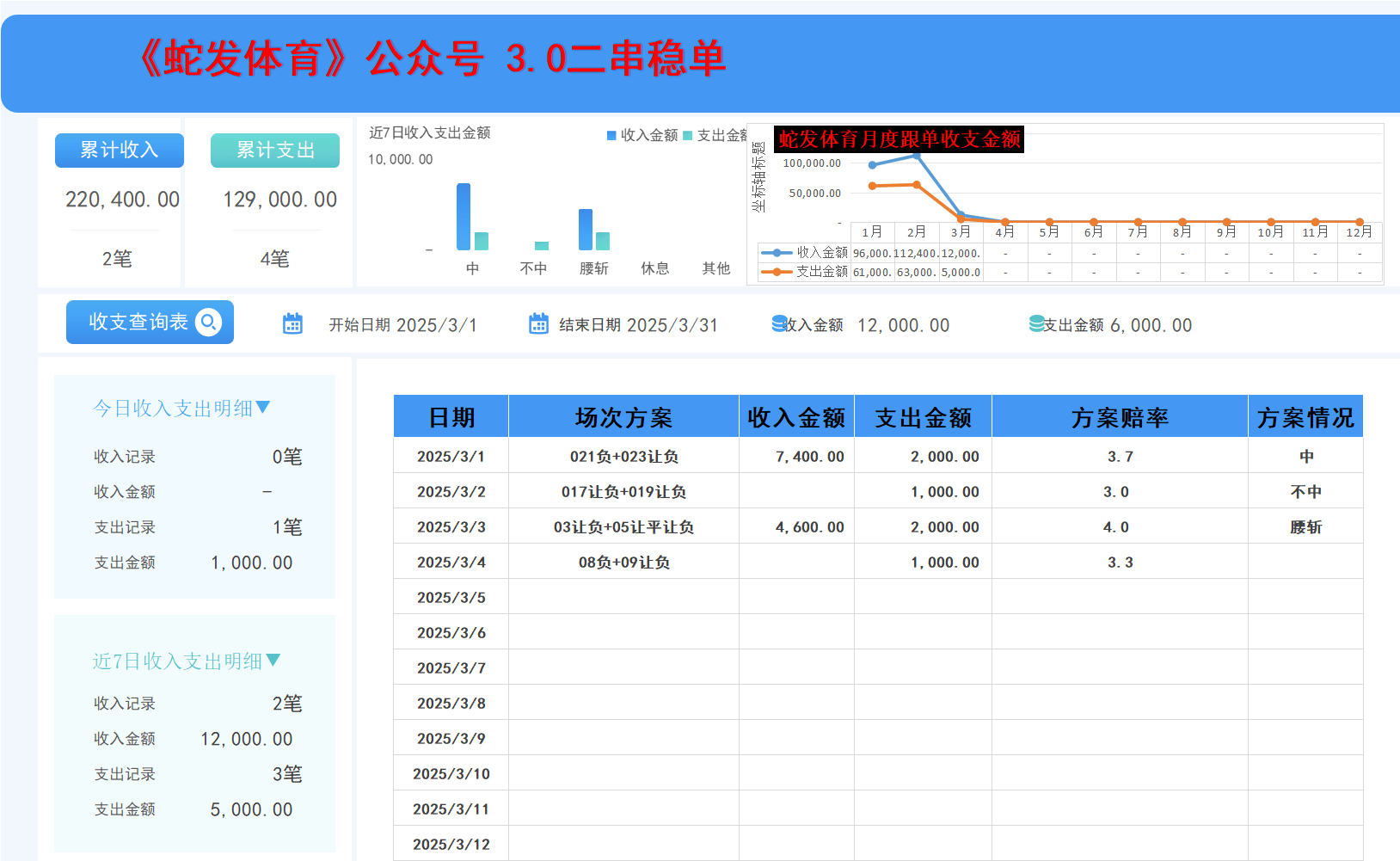Click the tall blue bar above 中
The width and height of the screenshot is (1400, 861).
tap(464, 216)
